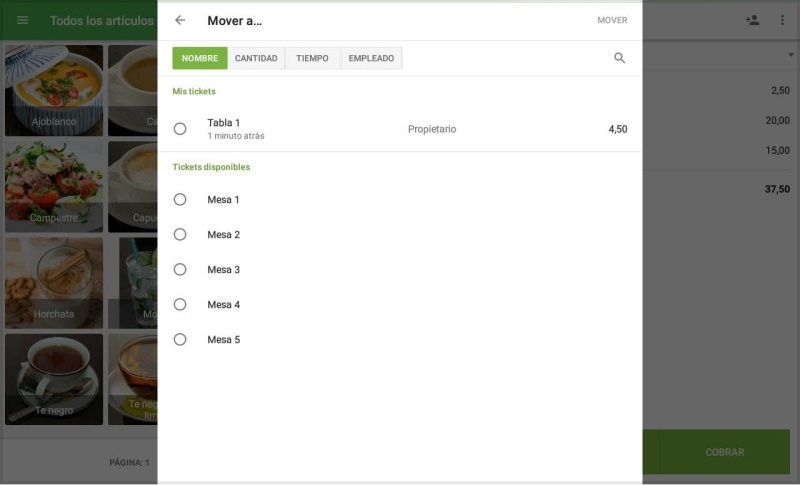The image size is (800, 485).
Task: Open the hamburger menu in background window
Action: (22, 20)
